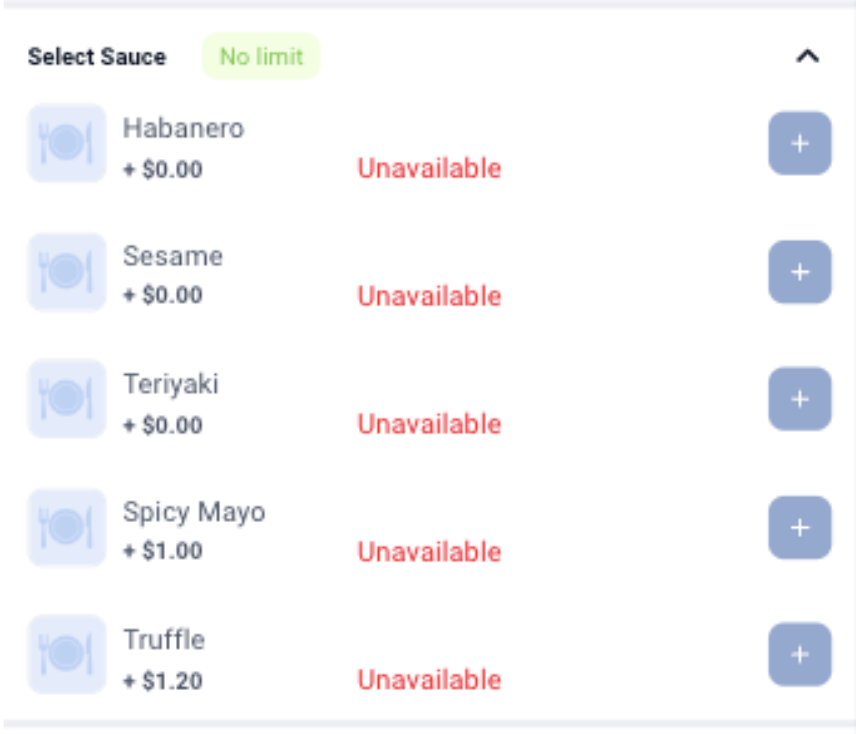The height and width of the screenshot is (734, 856).
Task: Open the Spicy Mayo plate thumbnail
Action: (x=66, y=527)
